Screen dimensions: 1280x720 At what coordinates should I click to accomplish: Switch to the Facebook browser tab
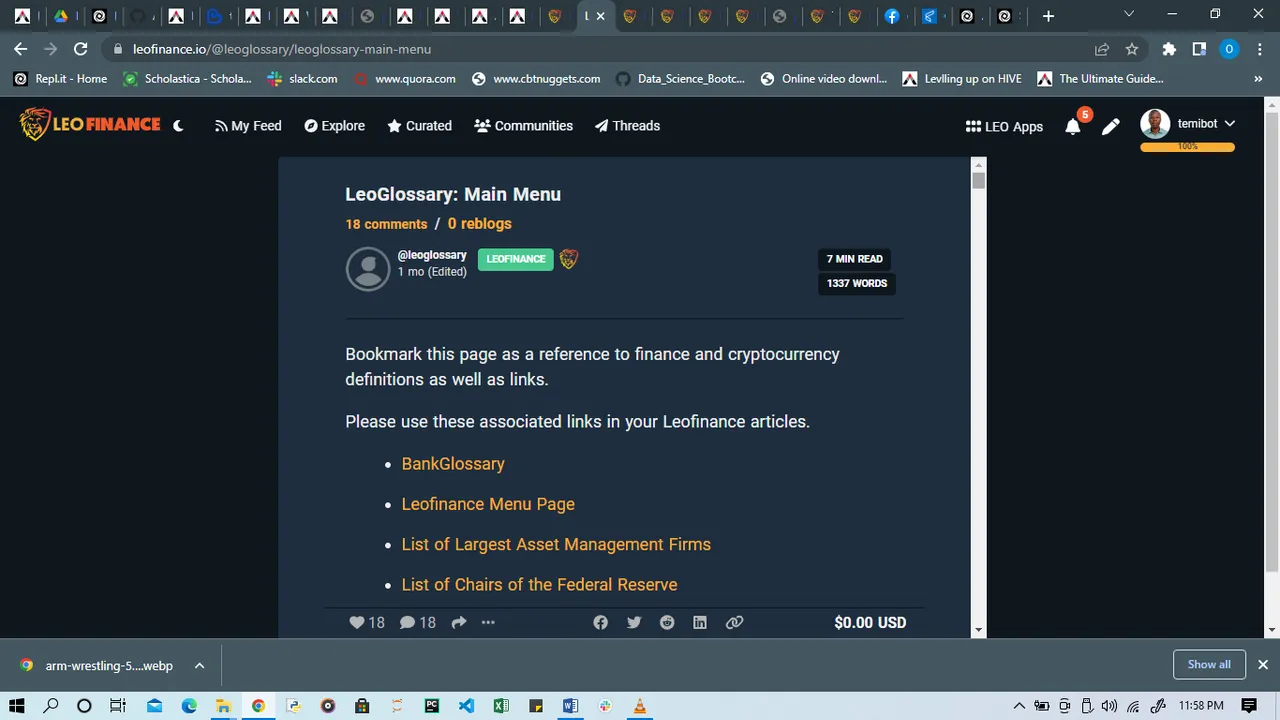pyautogui.click(x=892, y=16)
